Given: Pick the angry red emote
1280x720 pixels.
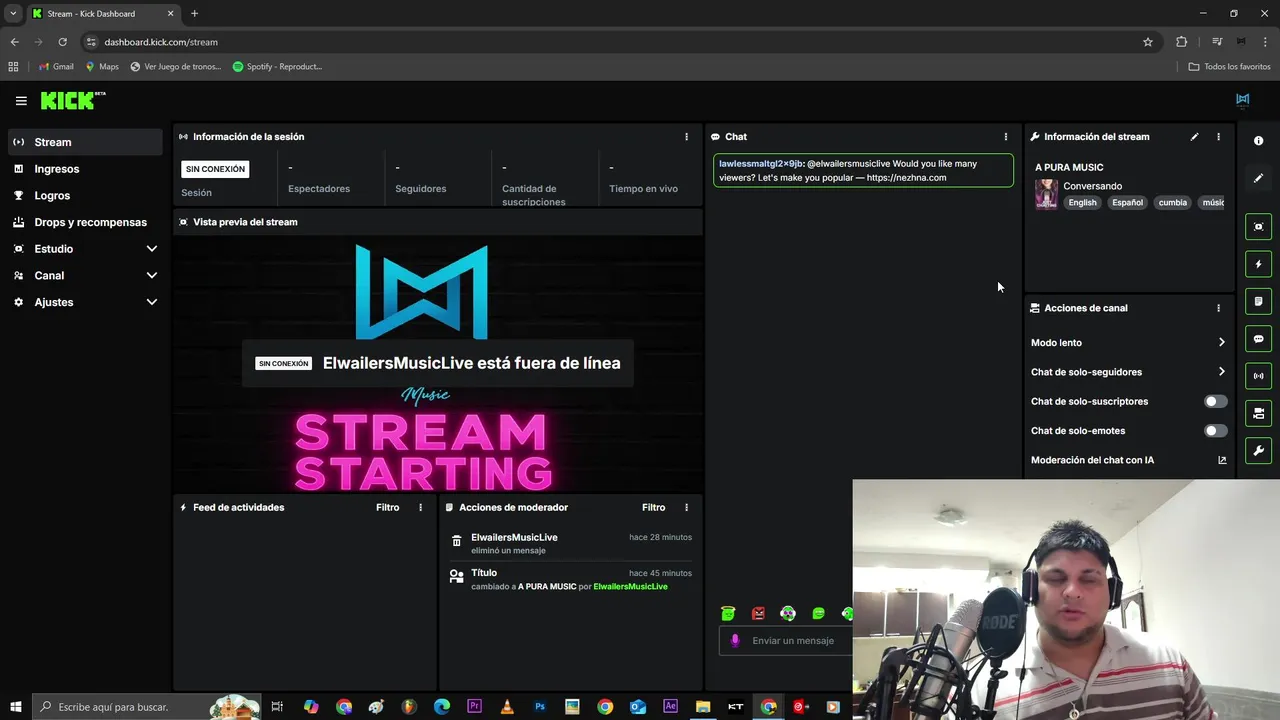Looking at the screenshot, I should click(758, 613).
